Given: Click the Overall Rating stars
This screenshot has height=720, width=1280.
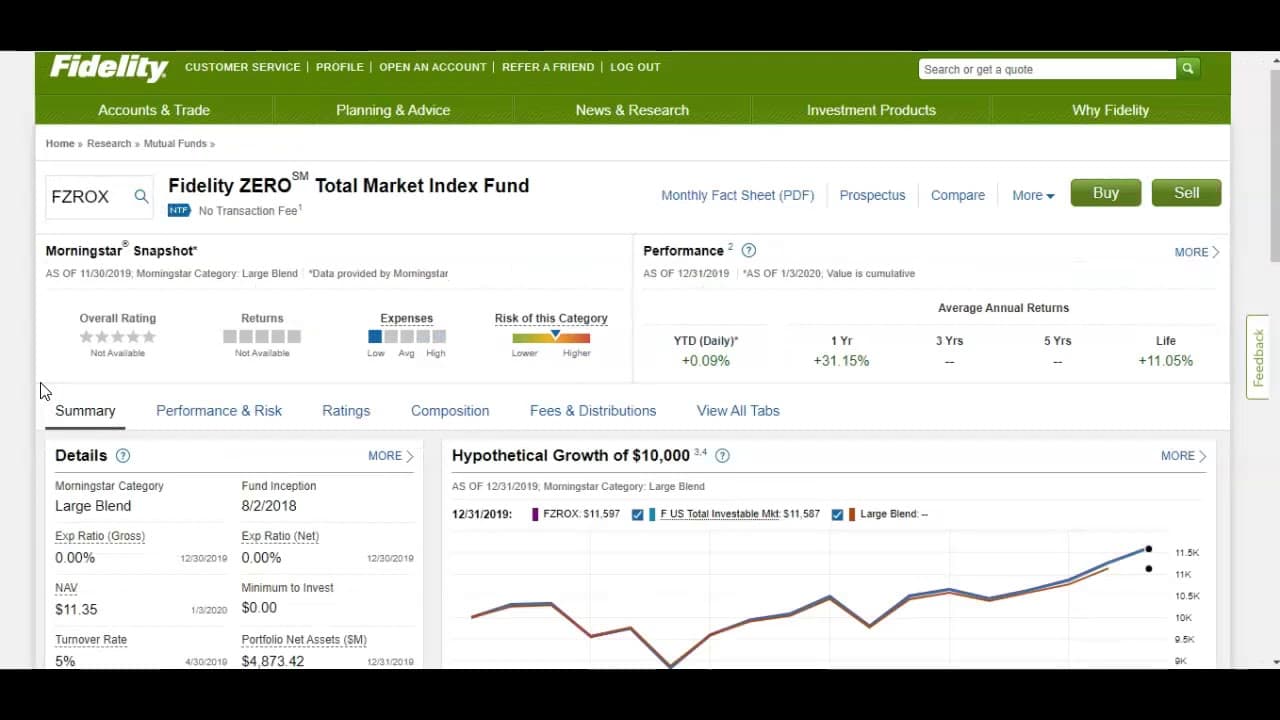Looking at the screenshot, I should click(x=118, y=337).
